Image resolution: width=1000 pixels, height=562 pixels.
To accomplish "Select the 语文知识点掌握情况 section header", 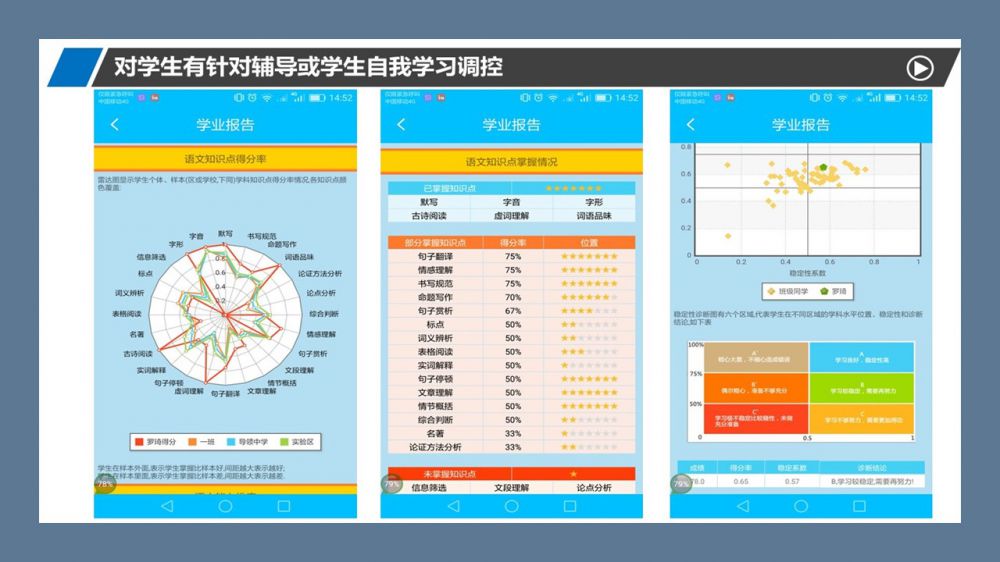I will click(x=511, y=161).
